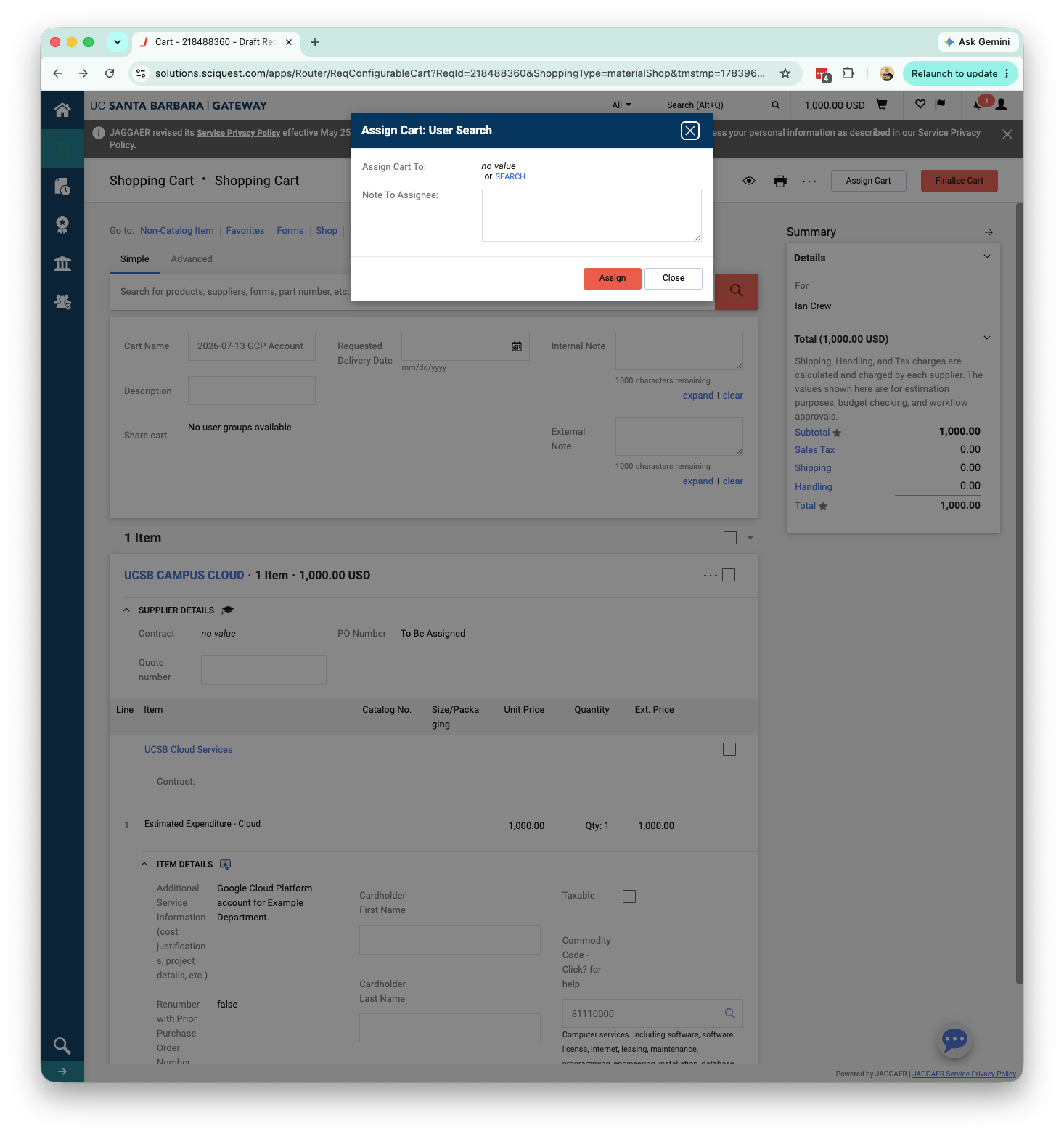Collapse the Item Details section

point(144,865)
